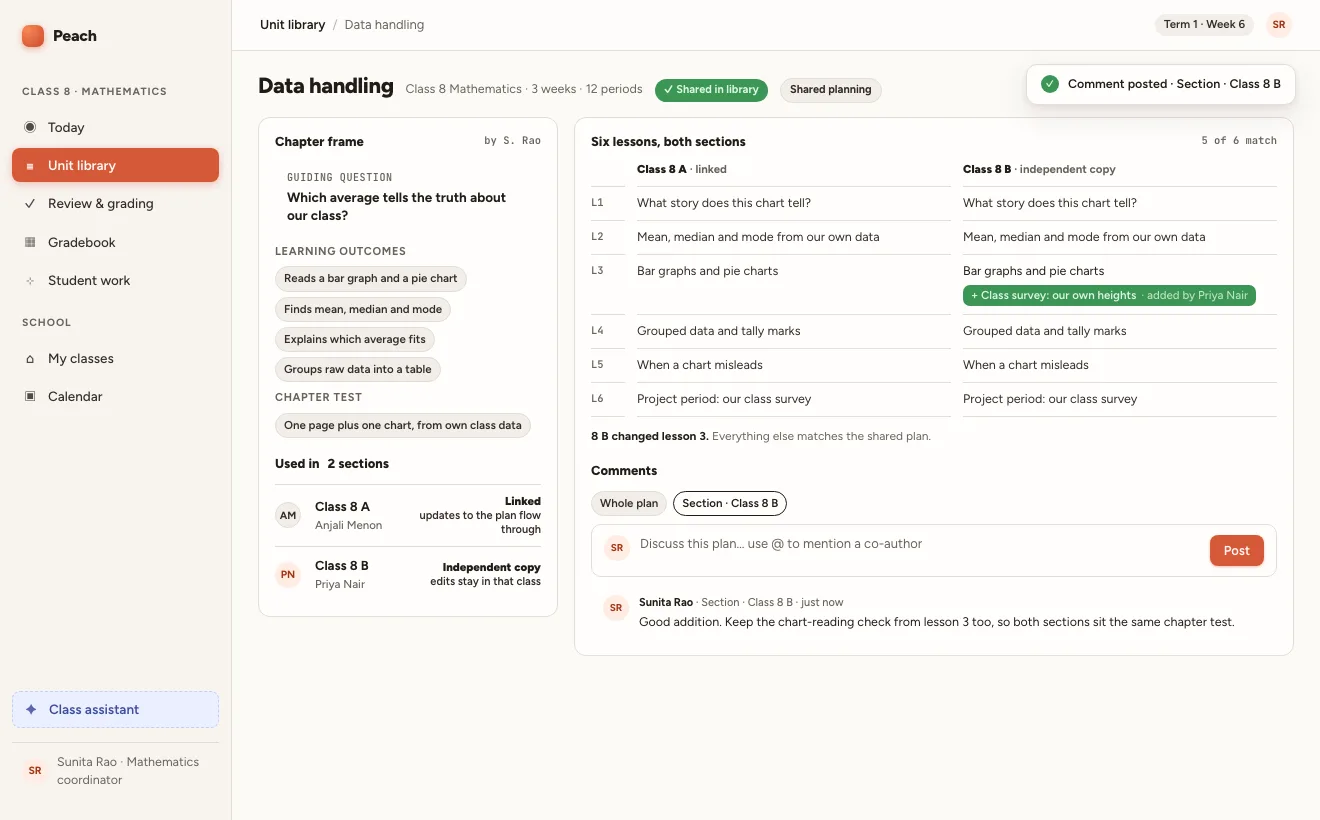Screen dimensions: 1320x820
Task: Click the SR avatar in top bar
Action: (x=1279, y=25)
